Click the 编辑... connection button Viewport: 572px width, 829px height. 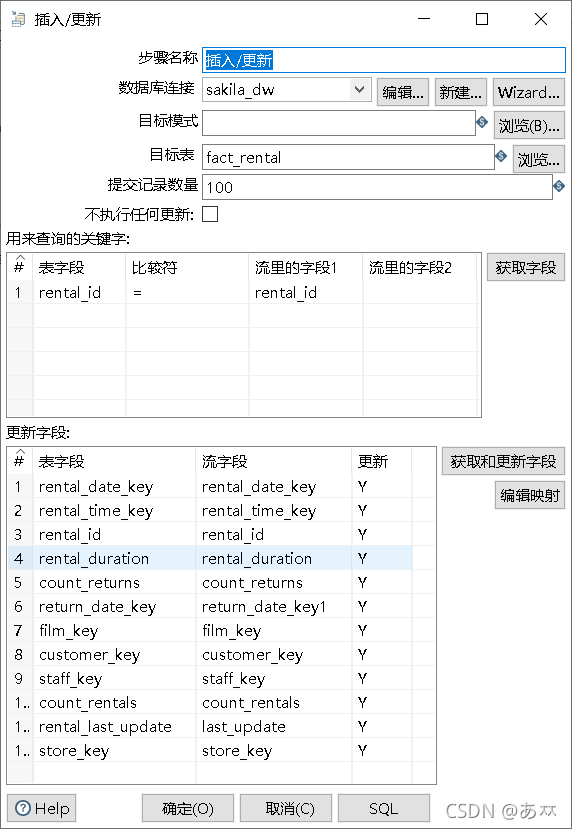point(403,93)
